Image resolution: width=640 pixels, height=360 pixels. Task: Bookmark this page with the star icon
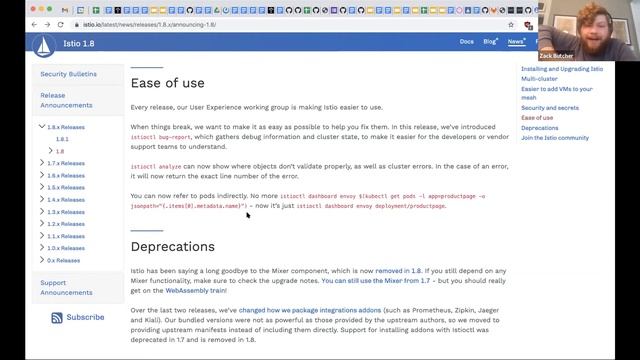coord(511,25)
